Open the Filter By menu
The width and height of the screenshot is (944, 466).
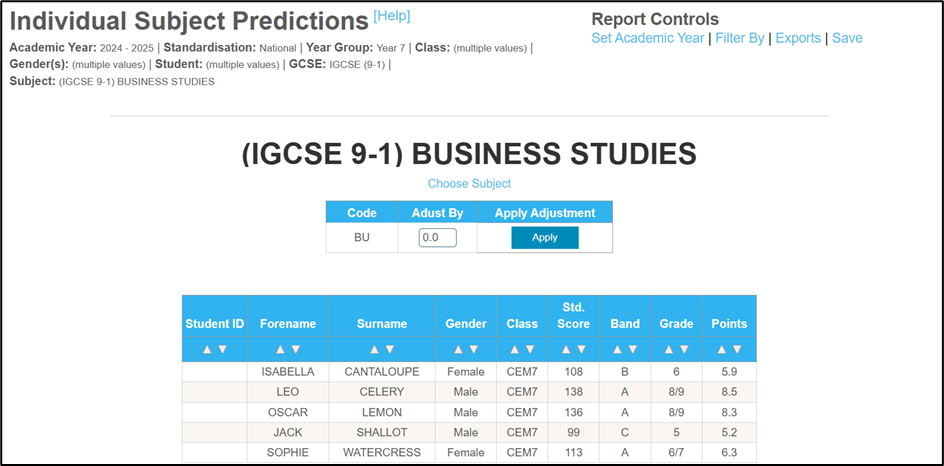coord(740,38)
